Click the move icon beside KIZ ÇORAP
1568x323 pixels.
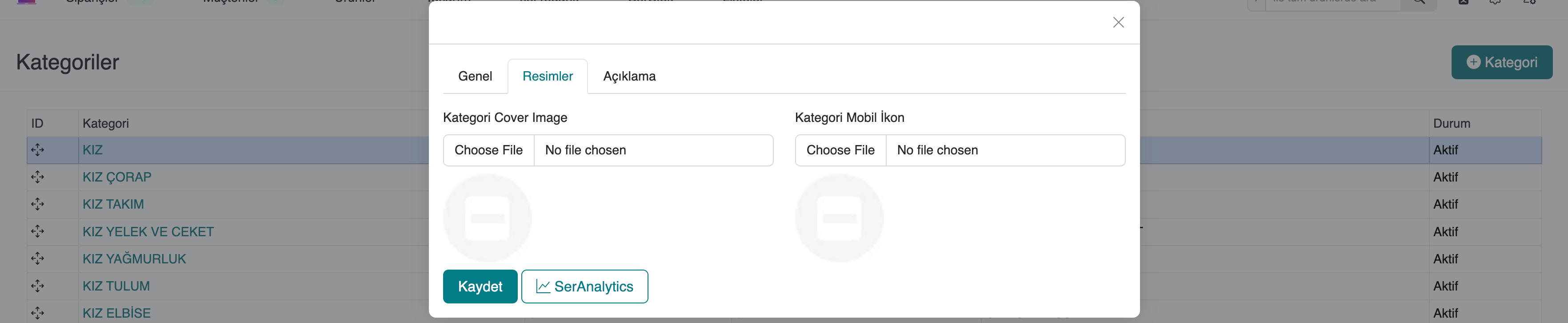pyautogui.click(x=38, y=178)
